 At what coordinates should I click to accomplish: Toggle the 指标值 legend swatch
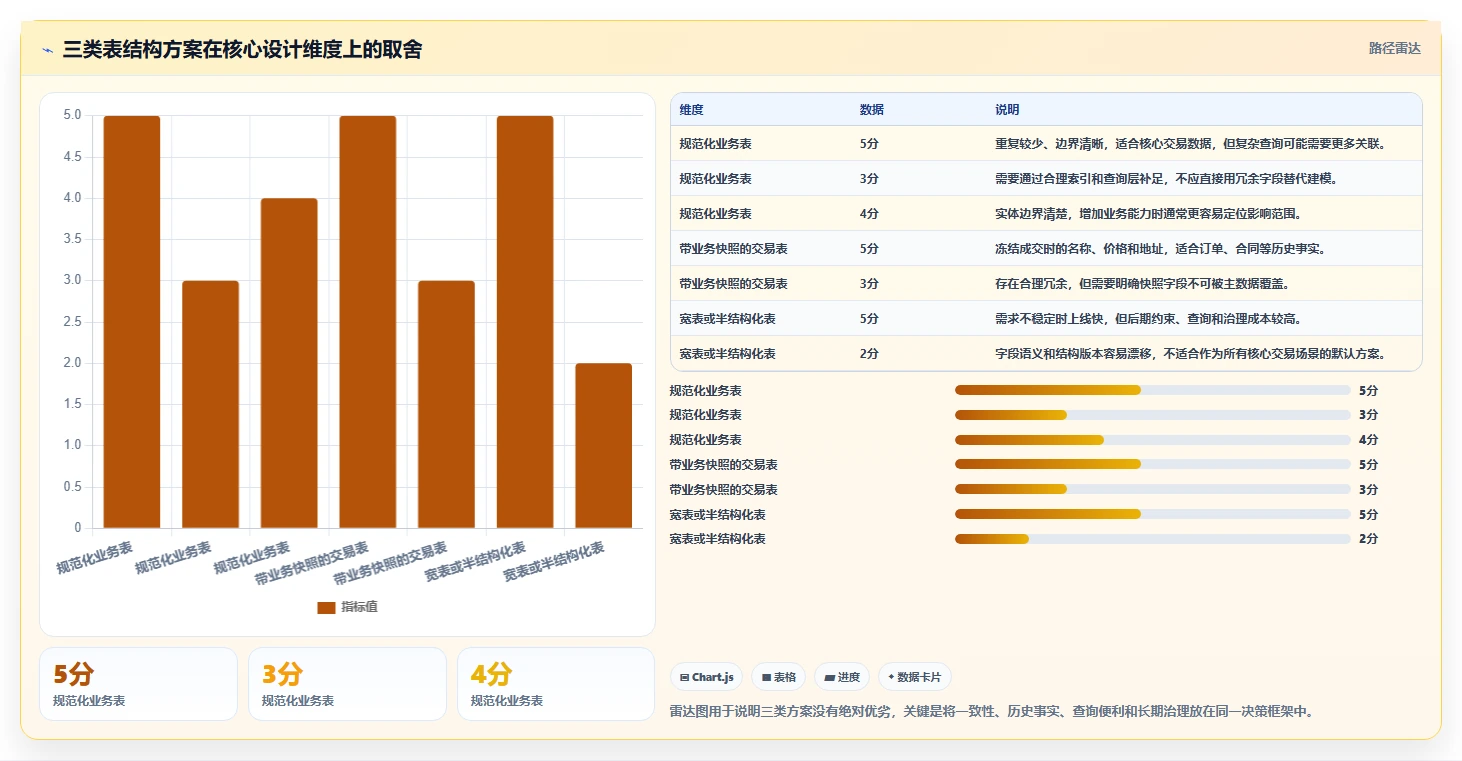[x=326, y=607]
